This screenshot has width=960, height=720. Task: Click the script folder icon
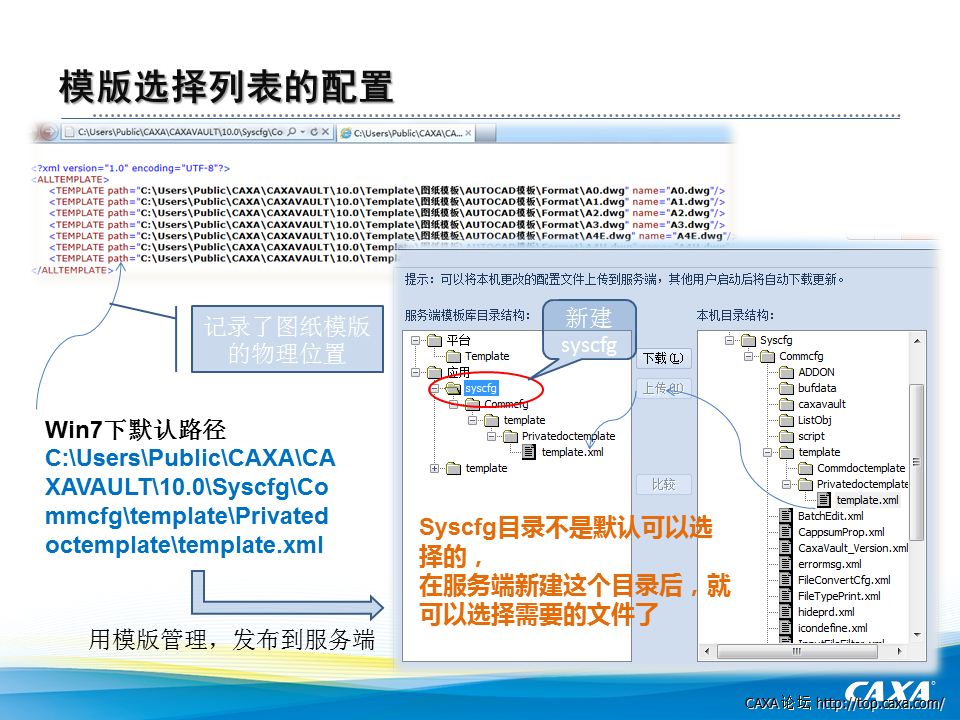point(786,436)
